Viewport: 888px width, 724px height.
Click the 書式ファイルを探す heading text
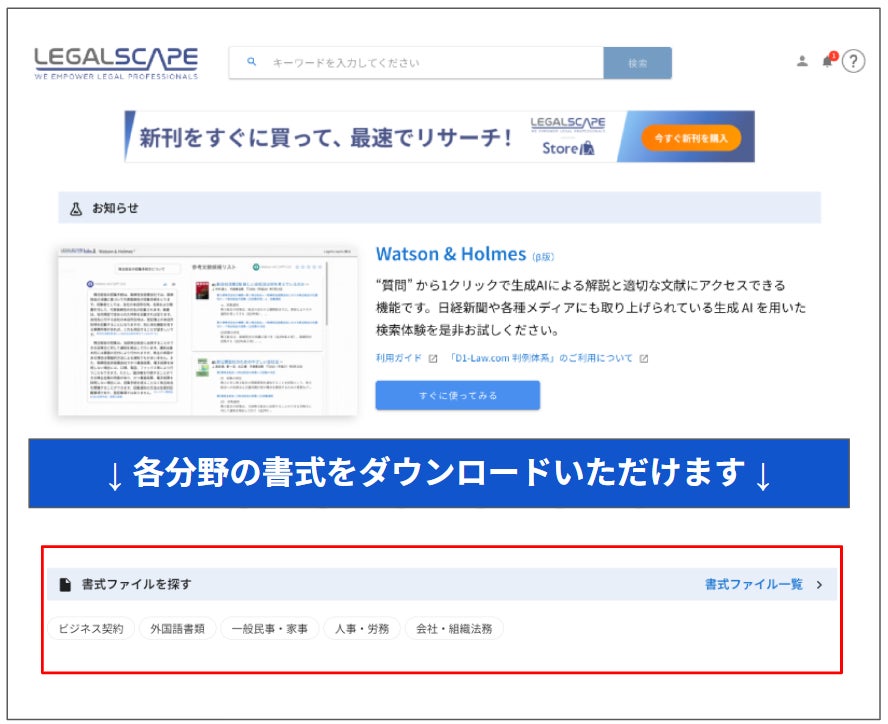[x=136, y=584]
